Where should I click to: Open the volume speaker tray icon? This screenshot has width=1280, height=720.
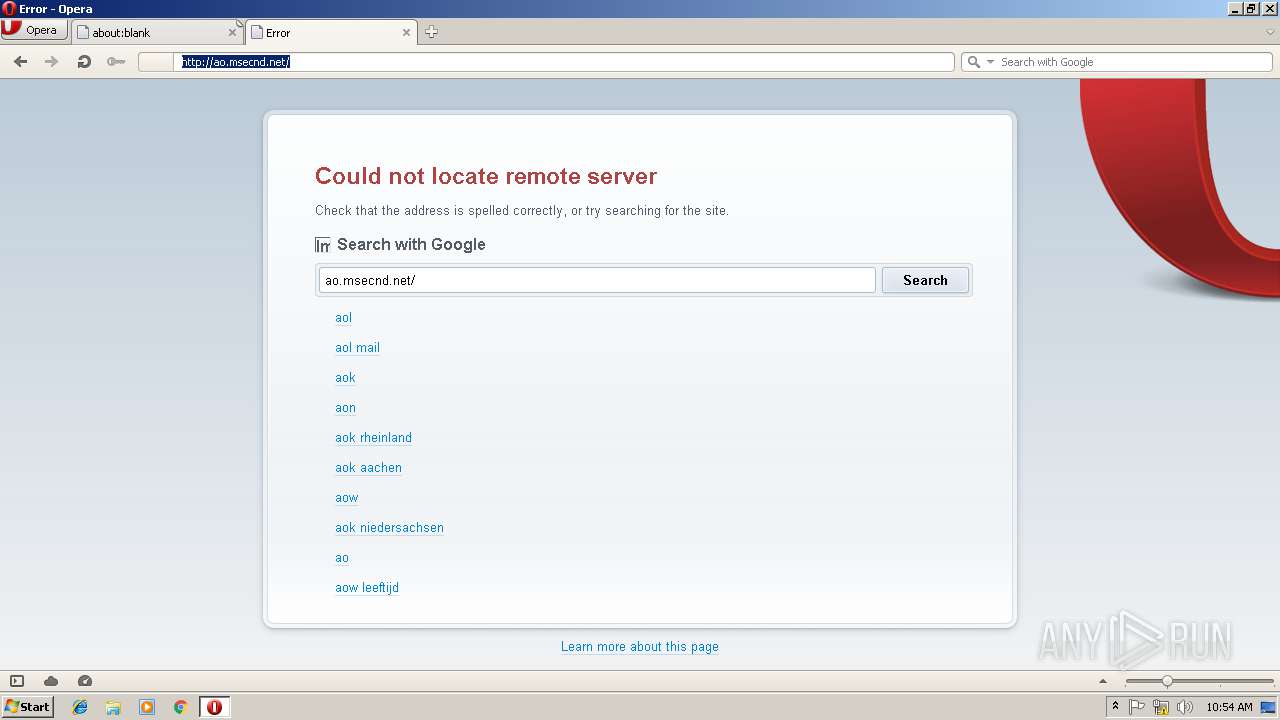(1185, 707)
